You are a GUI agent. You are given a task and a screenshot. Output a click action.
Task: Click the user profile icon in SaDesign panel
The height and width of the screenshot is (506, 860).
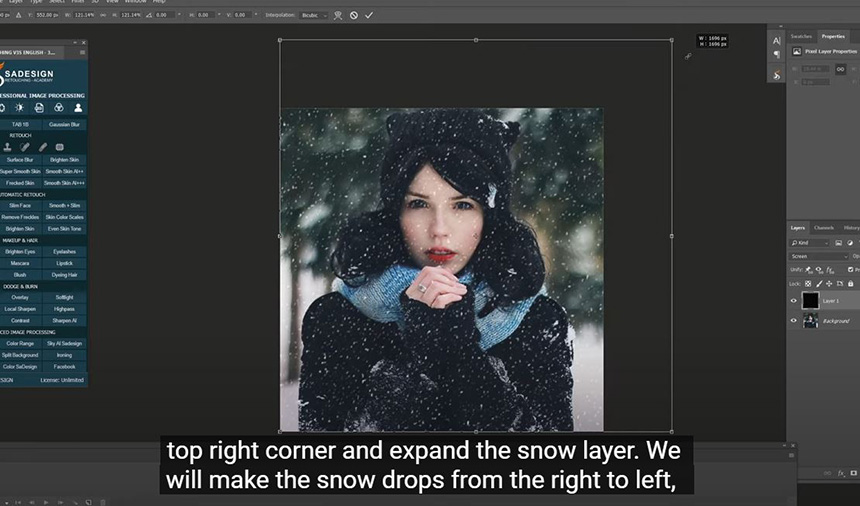78,107
